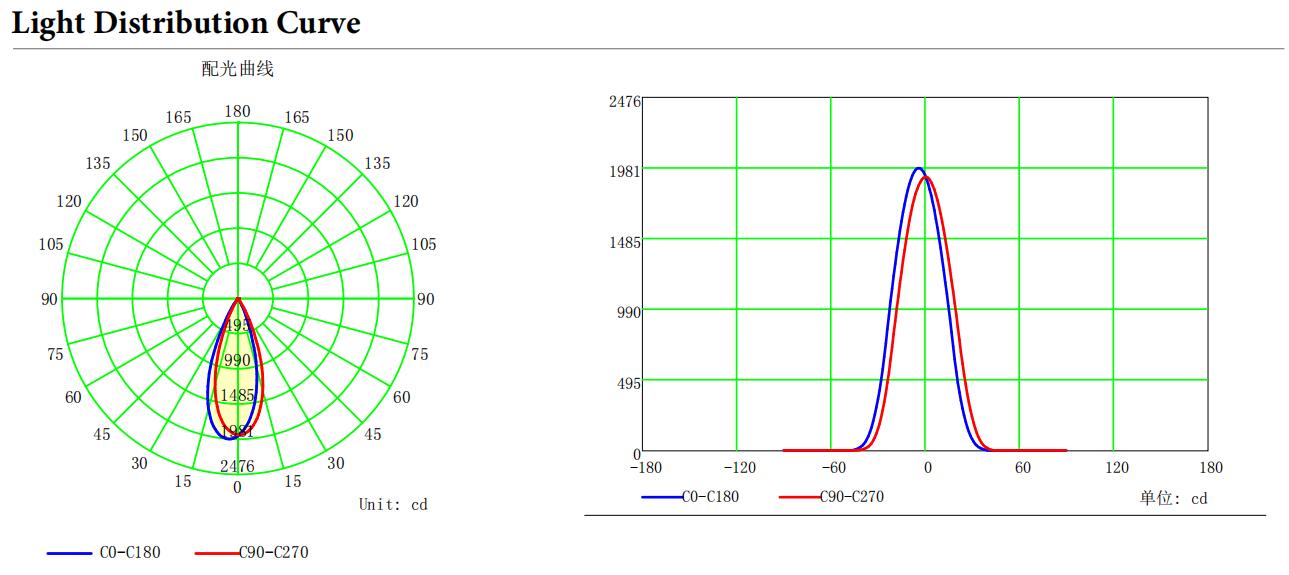Click the 2476 radial label at polar chart bottom
1289x575 pixels.
tap(237, 466)
